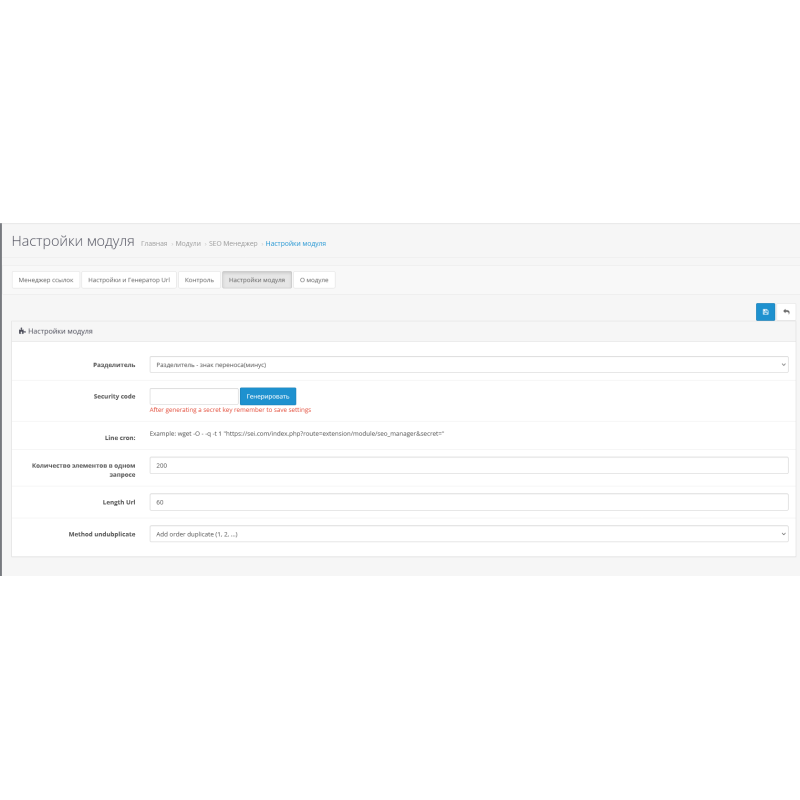Open the Настройки и Генератор Url tab
Image resolution: width=800 pixels, height=800 pixels.
(130, 280)
